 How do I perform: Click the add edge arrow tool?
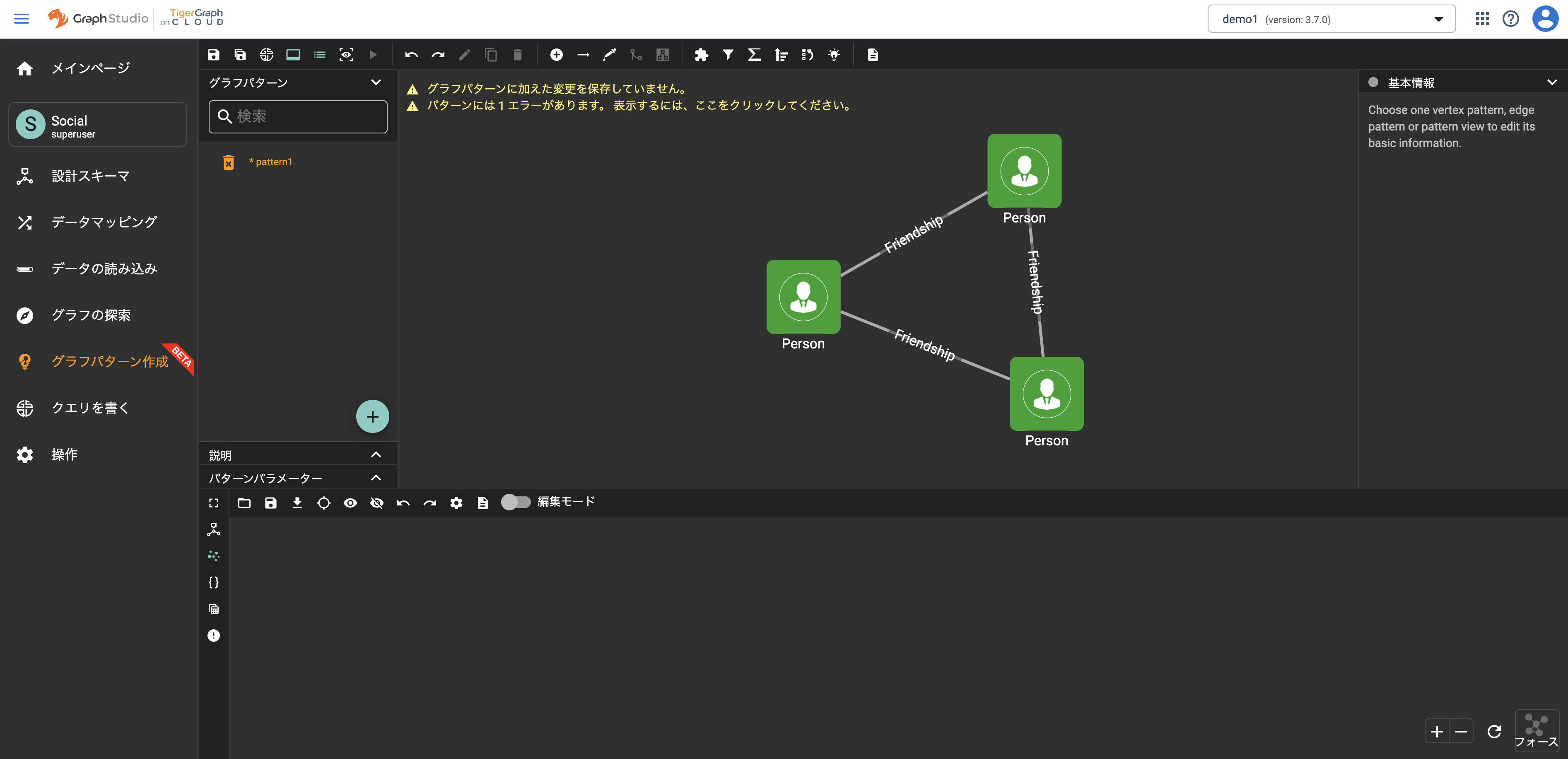583,55
